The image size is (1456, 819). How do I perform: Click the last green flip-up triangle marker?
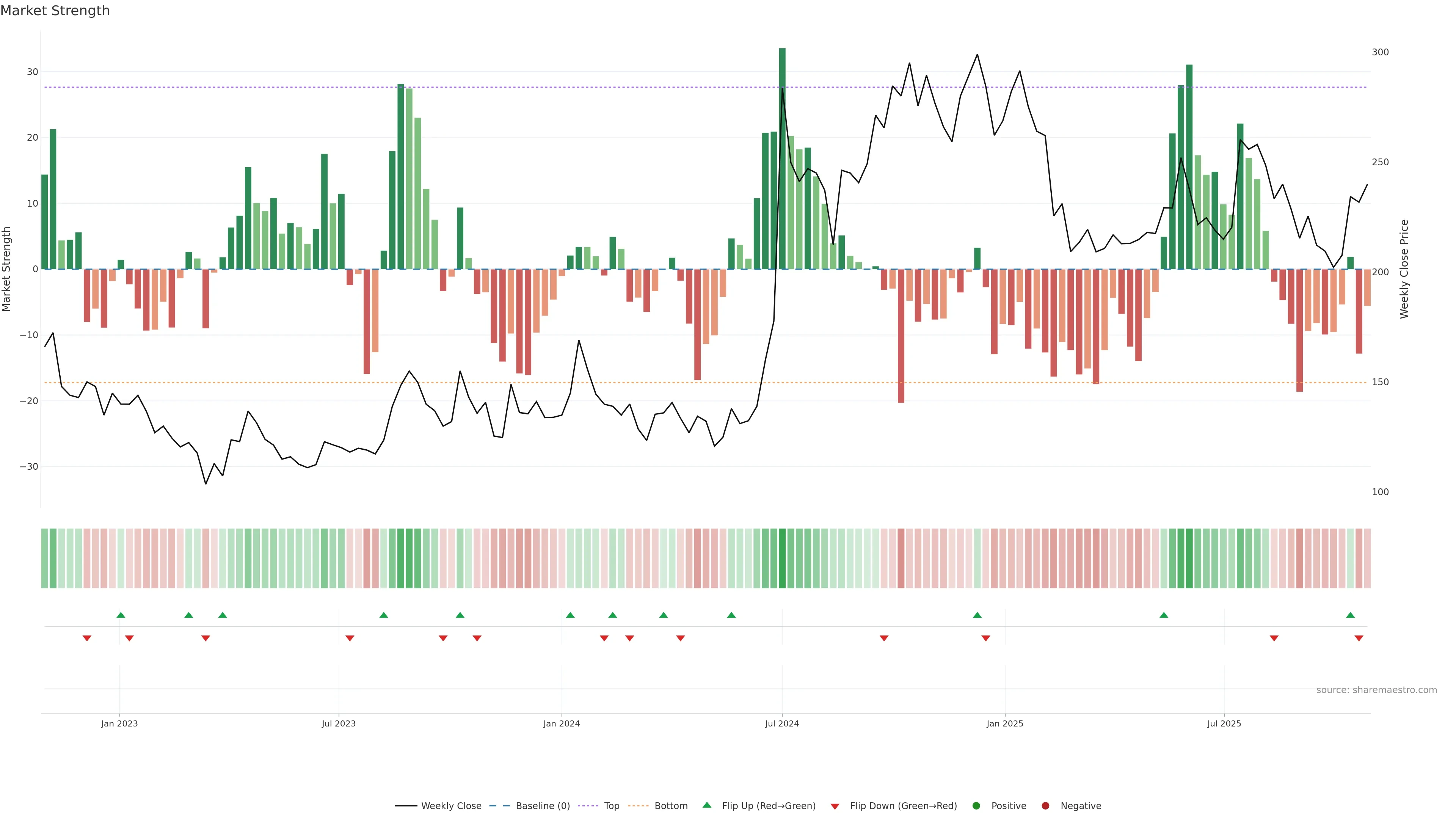1350,615
